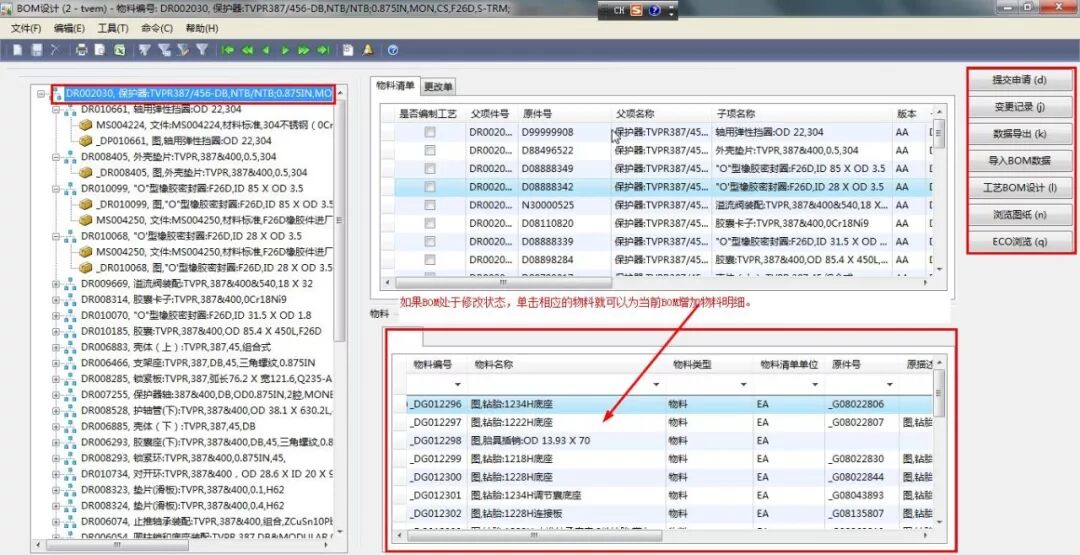This screenshot has height=555, width=1080.
Task: Click the orange S input method icon
Action: 637,10
